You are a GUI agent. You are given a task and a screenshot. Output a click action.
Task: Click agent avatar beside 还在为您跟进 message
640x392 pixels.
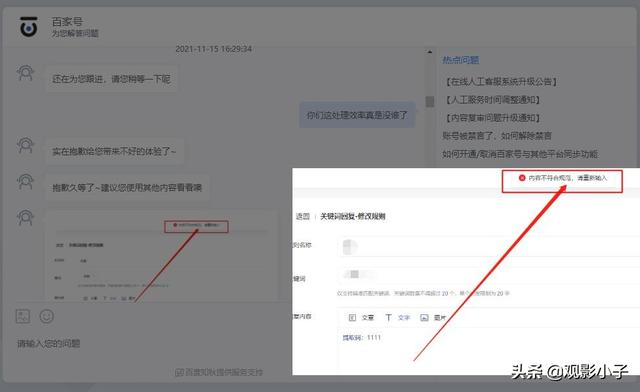click(25, 74)
